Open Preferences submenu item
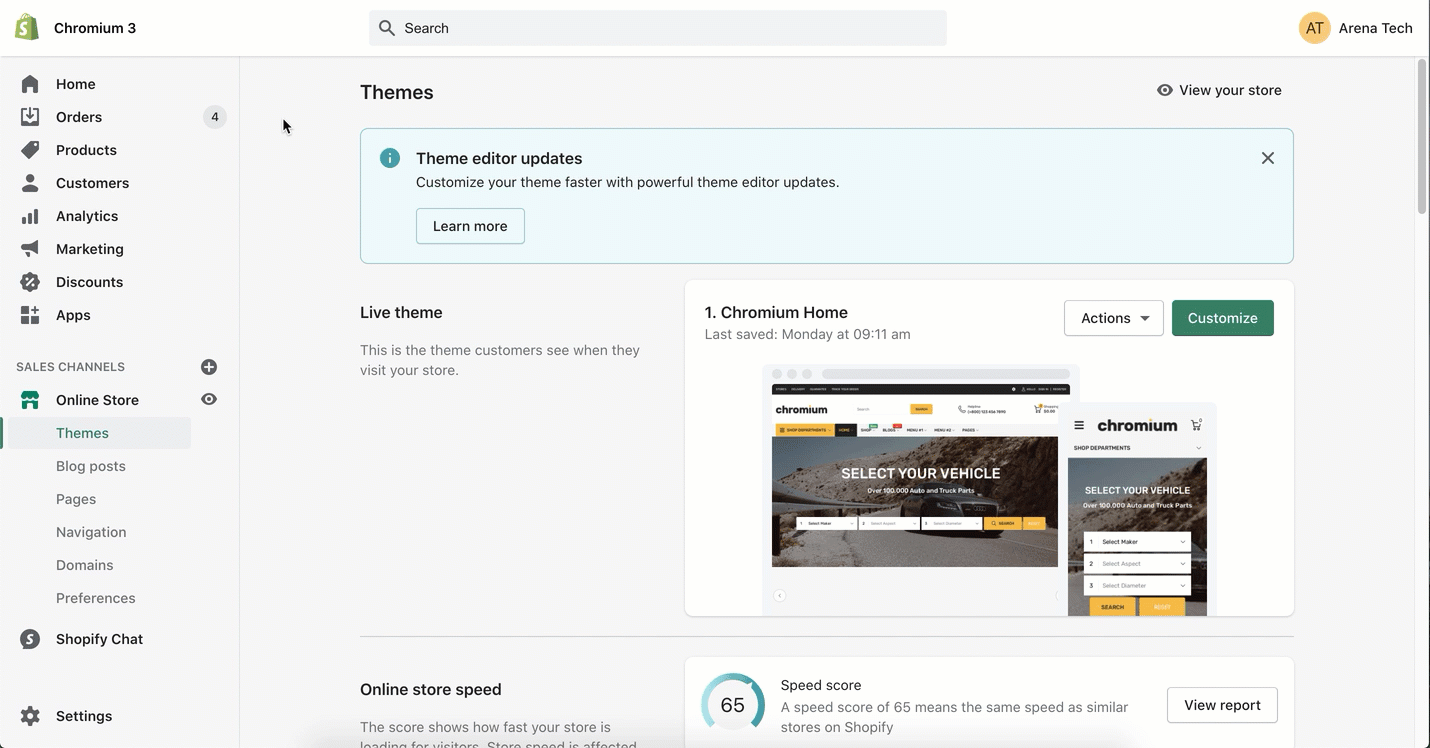The width and height of the screenshot is (1430, 748). click(95, 598)
